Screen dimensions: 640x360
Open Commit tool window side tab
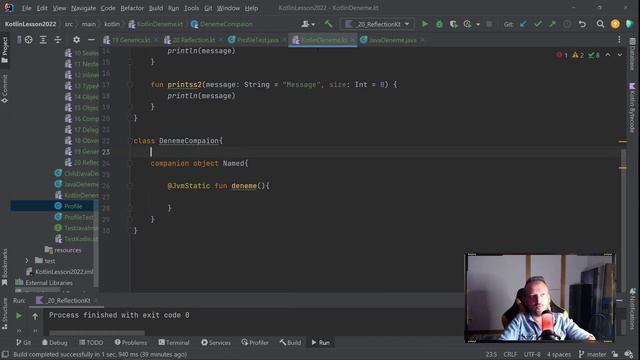tap(4, 89)
